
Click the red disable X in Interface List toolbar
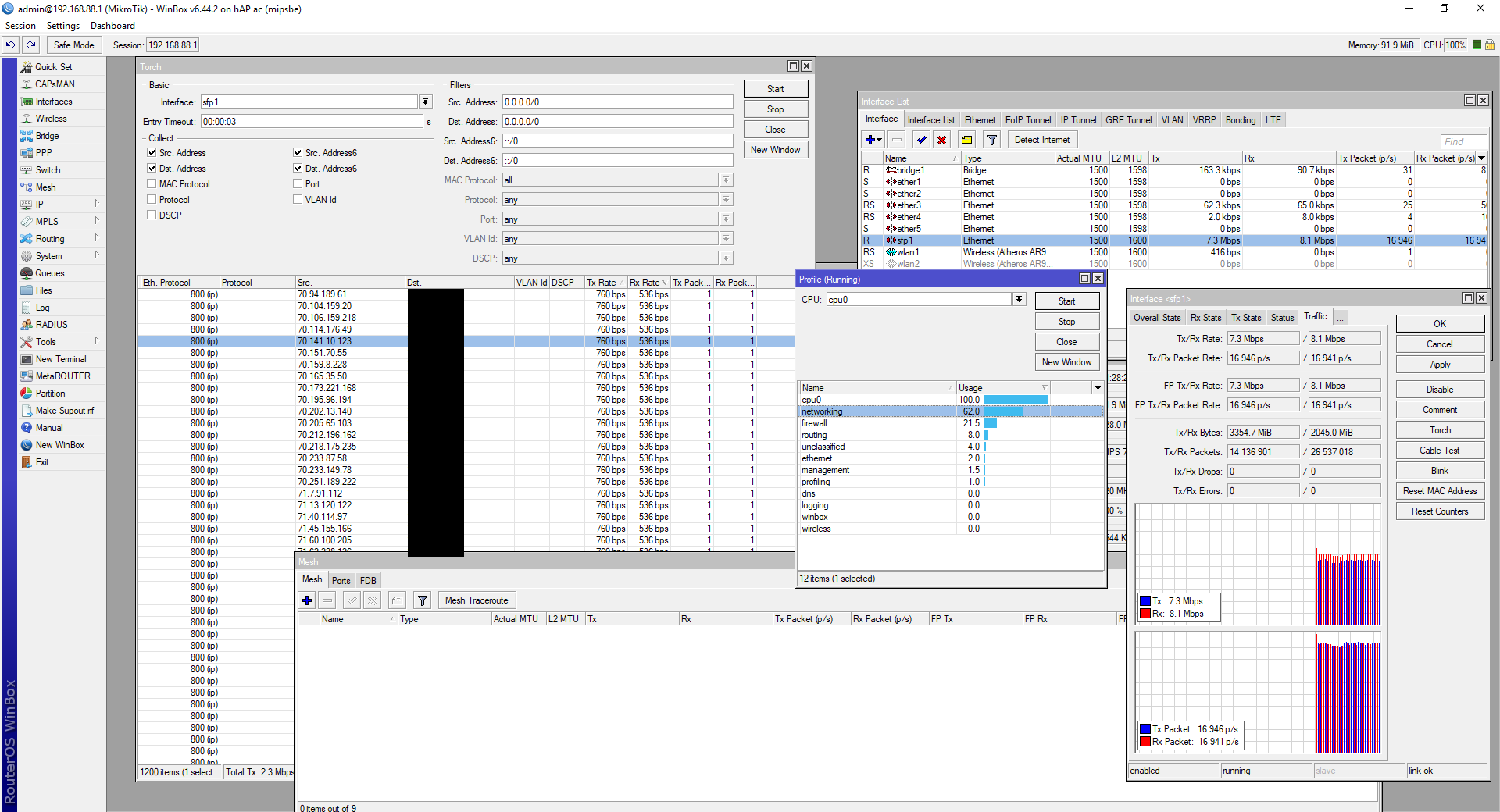coord(942,140)
